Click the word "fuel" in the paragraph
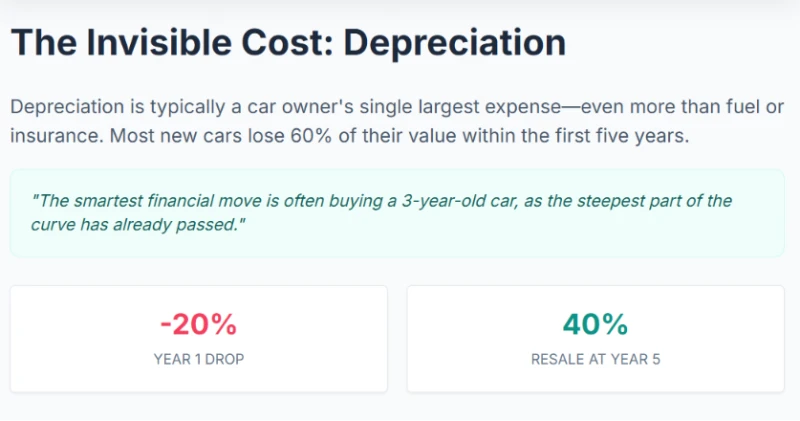The height and width of the screenshot is (421, 800). click(738, 107)
